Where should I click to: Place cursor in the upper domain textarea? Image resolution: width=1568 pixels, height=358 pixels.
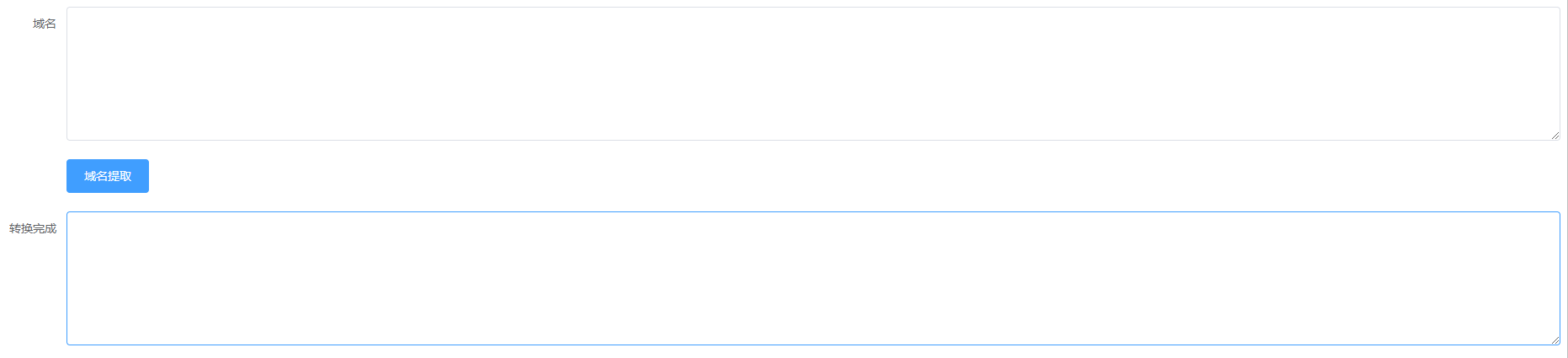point(812,74)
